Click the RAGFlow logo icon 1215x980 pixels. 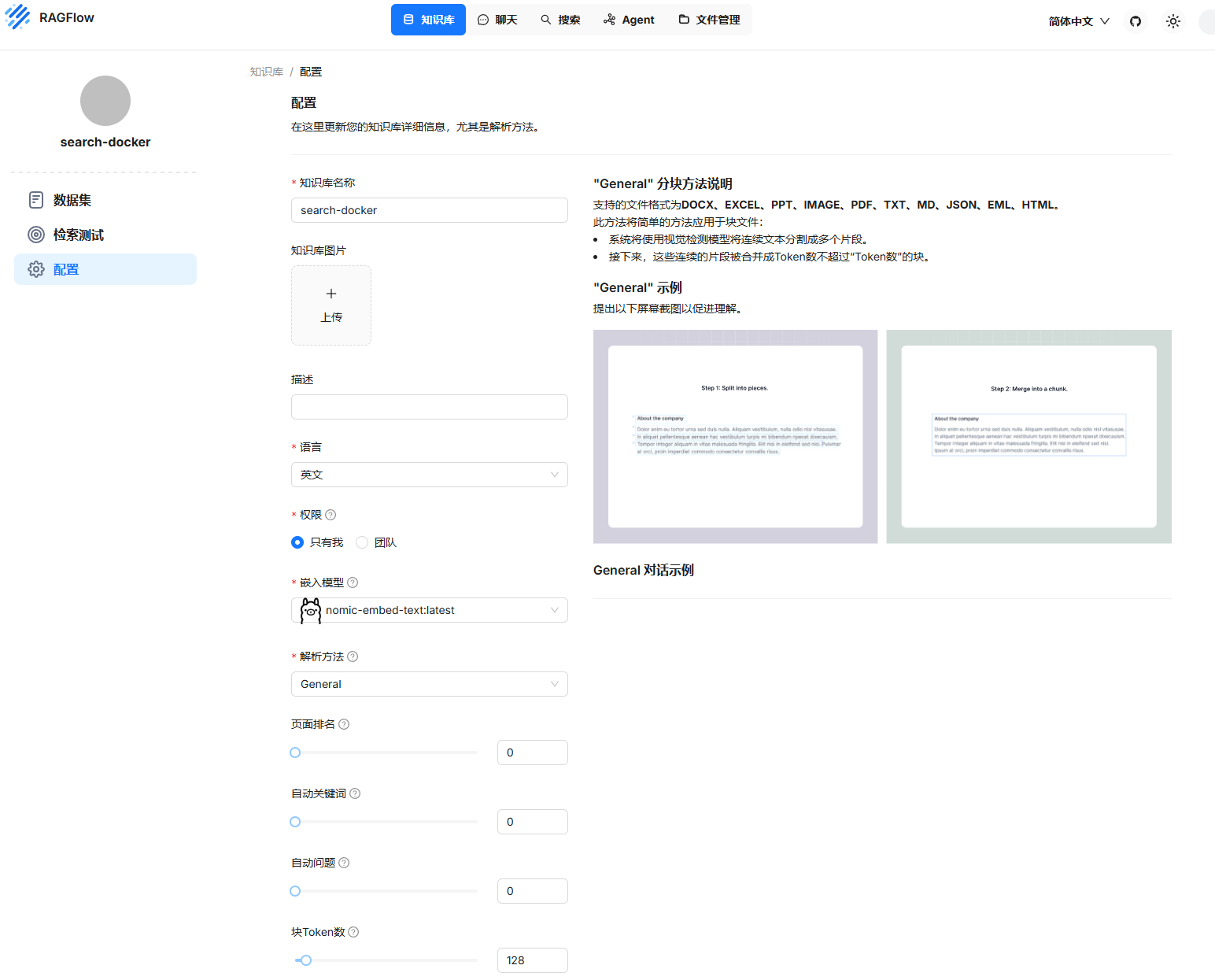(x=17, y=17)
